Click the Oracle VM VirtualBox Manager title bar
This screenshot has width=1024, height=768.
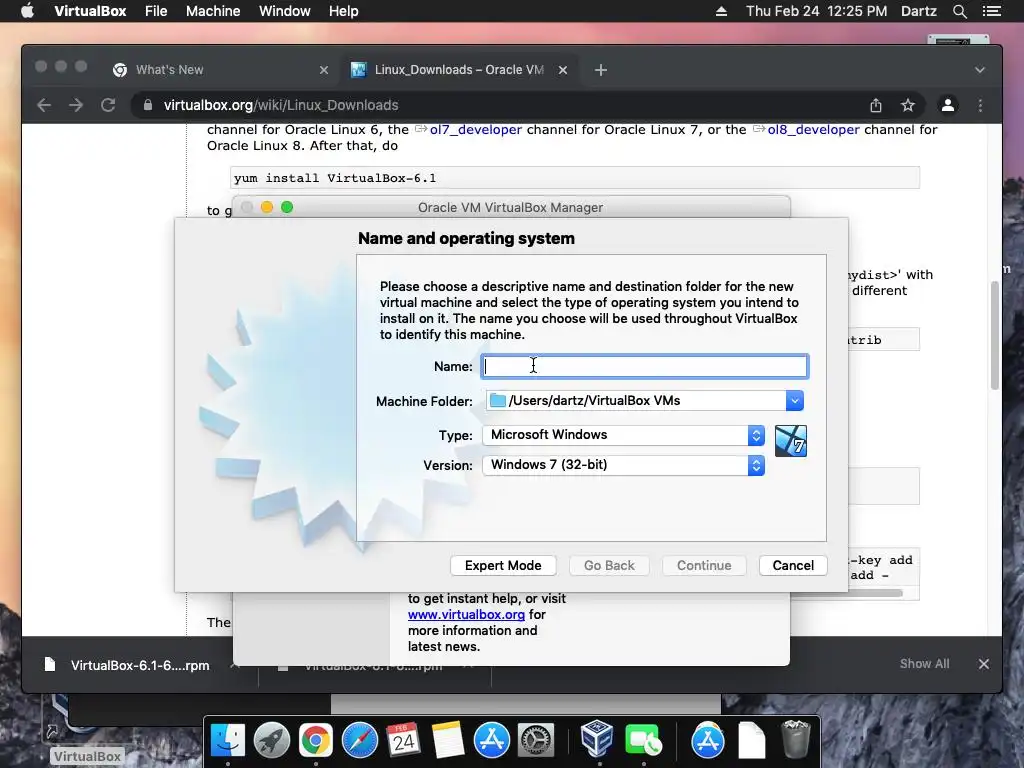pyautogui.click(x=511, y=207)
